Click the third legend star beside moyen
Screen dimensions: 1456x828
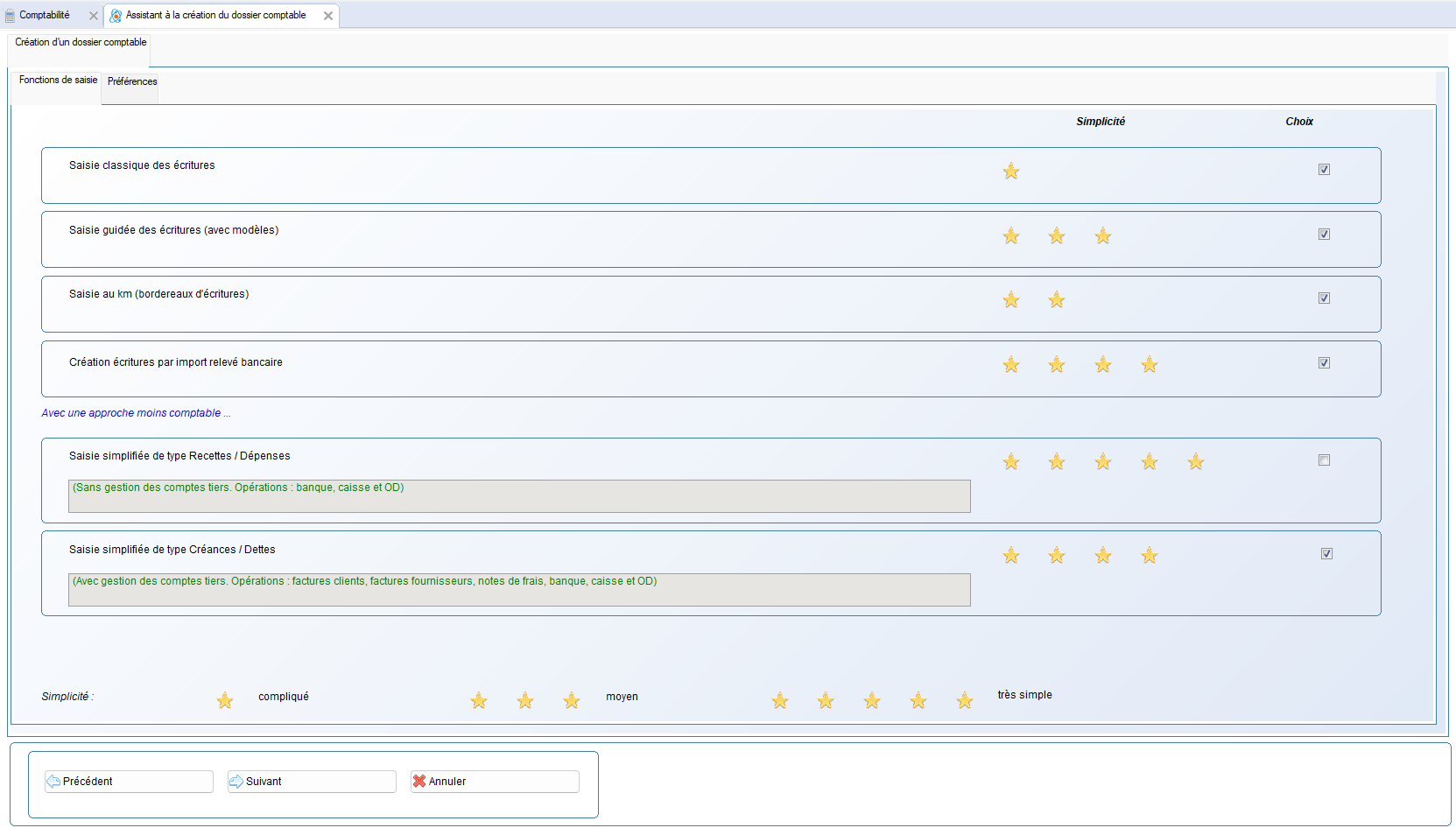click(572, 700)
